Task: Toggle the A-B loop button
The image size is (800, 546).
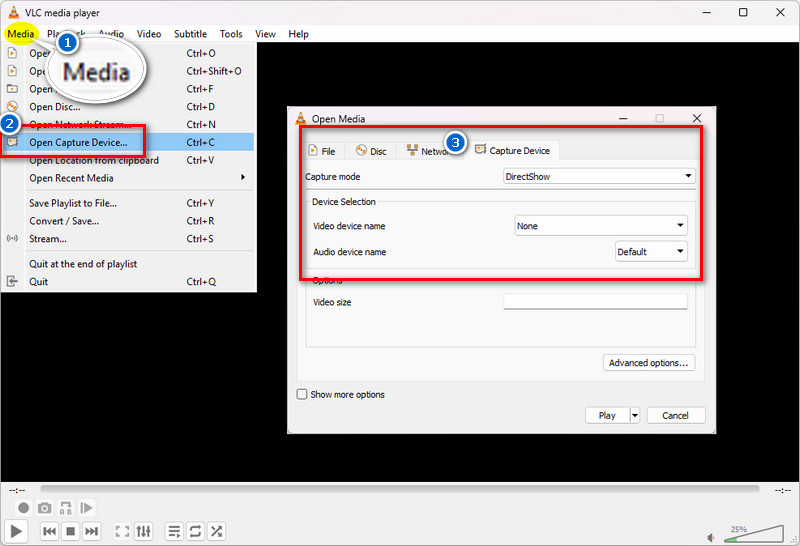Action: click(66, 508)
